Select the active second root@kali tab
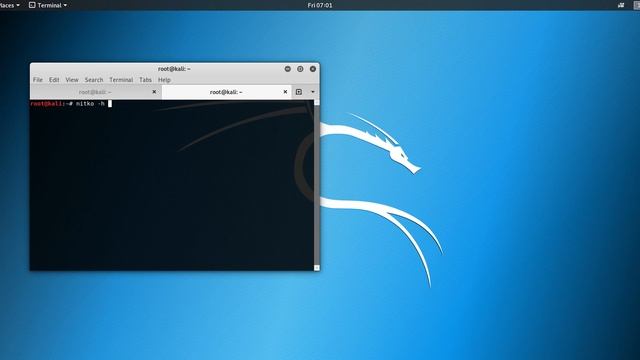Image resolution: width=640 pixels, height=360 pixels. click(226, 92)
